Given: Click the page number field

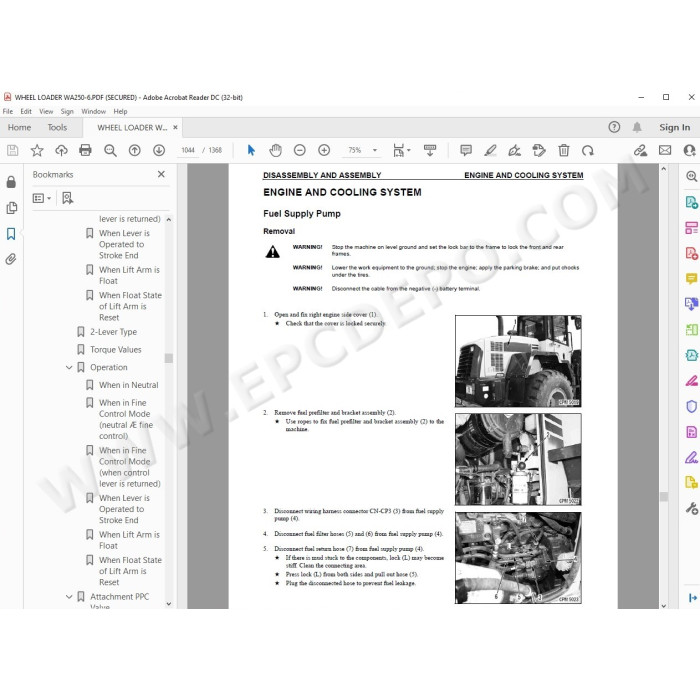Looking at the screenshot, I should tap(188, 150).
